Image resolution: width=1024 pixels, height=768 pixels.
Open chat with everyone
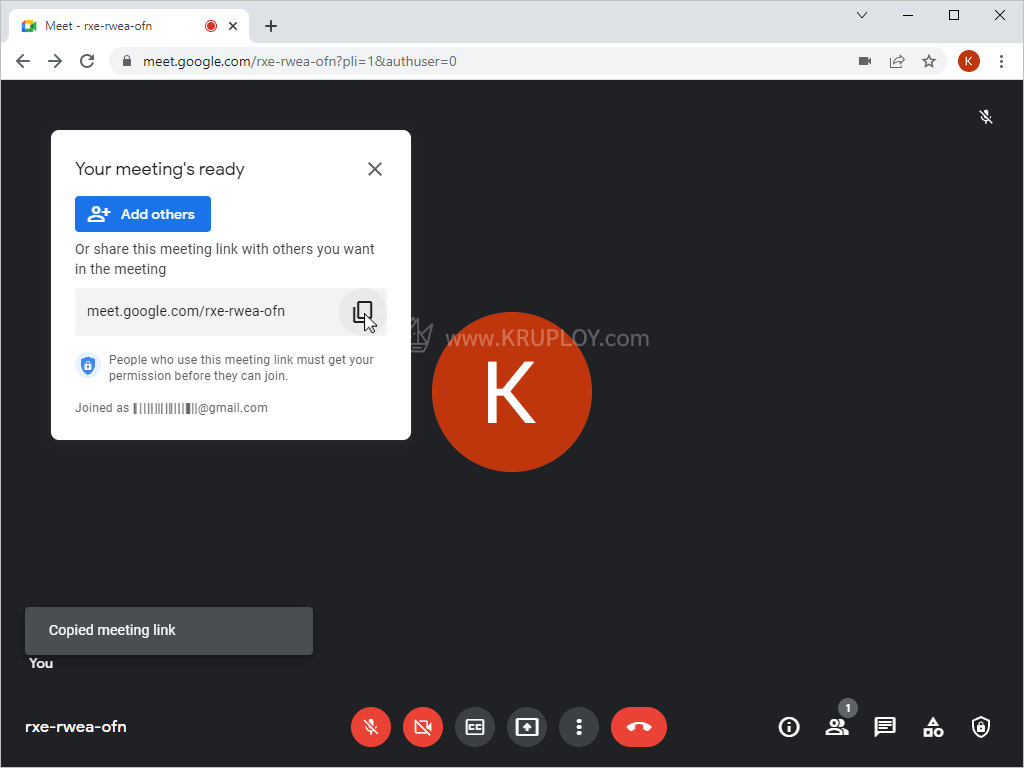coord(885,727)
